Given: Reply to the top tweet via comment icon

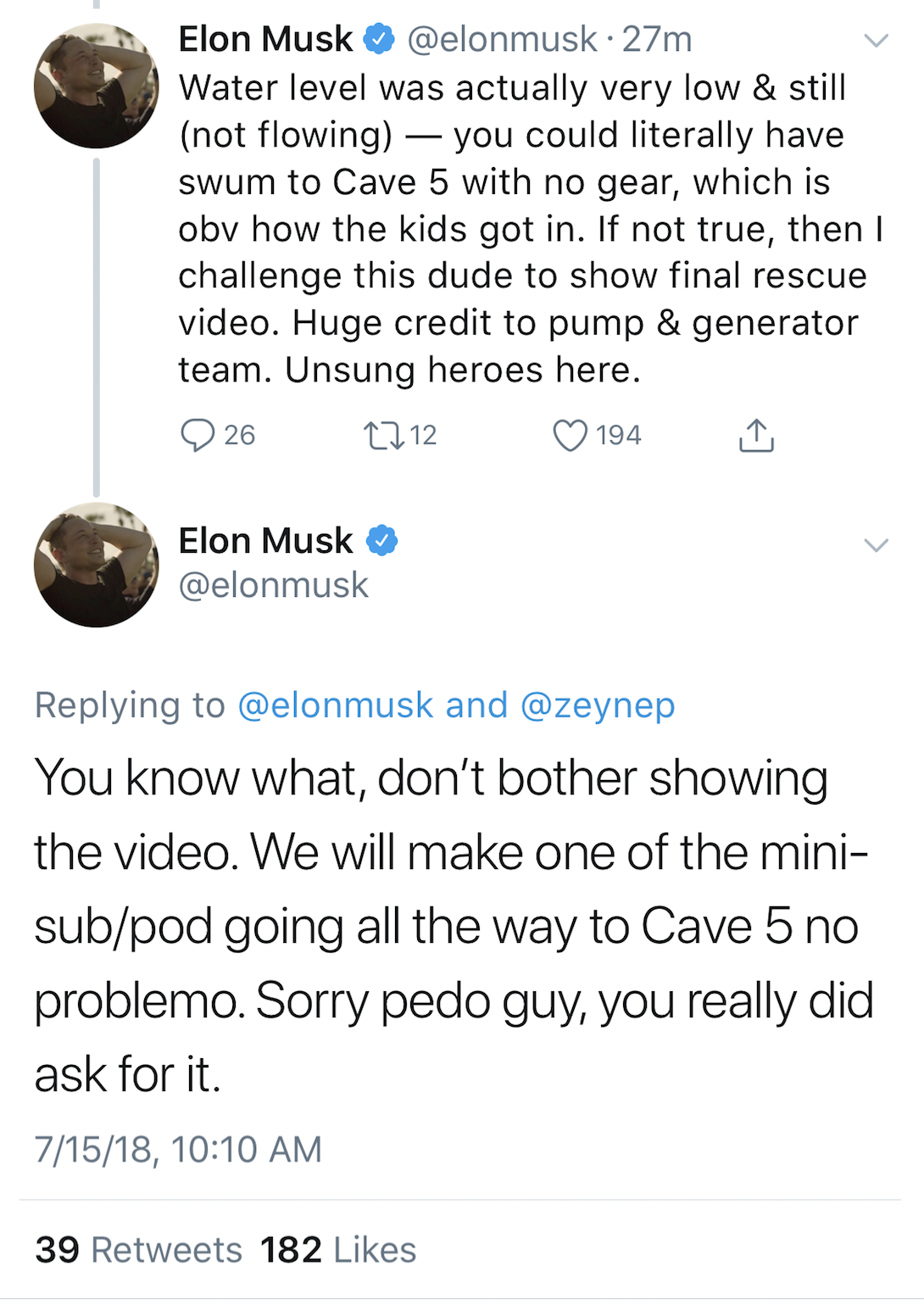Looking at the screenshot, I should (x=198, y=435).
